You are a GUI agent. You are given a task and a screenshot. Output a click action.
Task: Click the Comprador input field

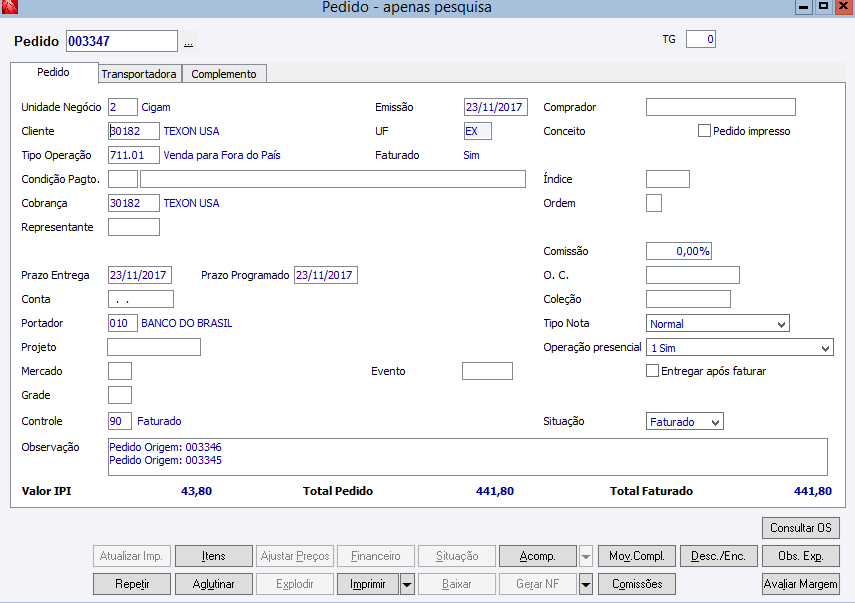721,107
